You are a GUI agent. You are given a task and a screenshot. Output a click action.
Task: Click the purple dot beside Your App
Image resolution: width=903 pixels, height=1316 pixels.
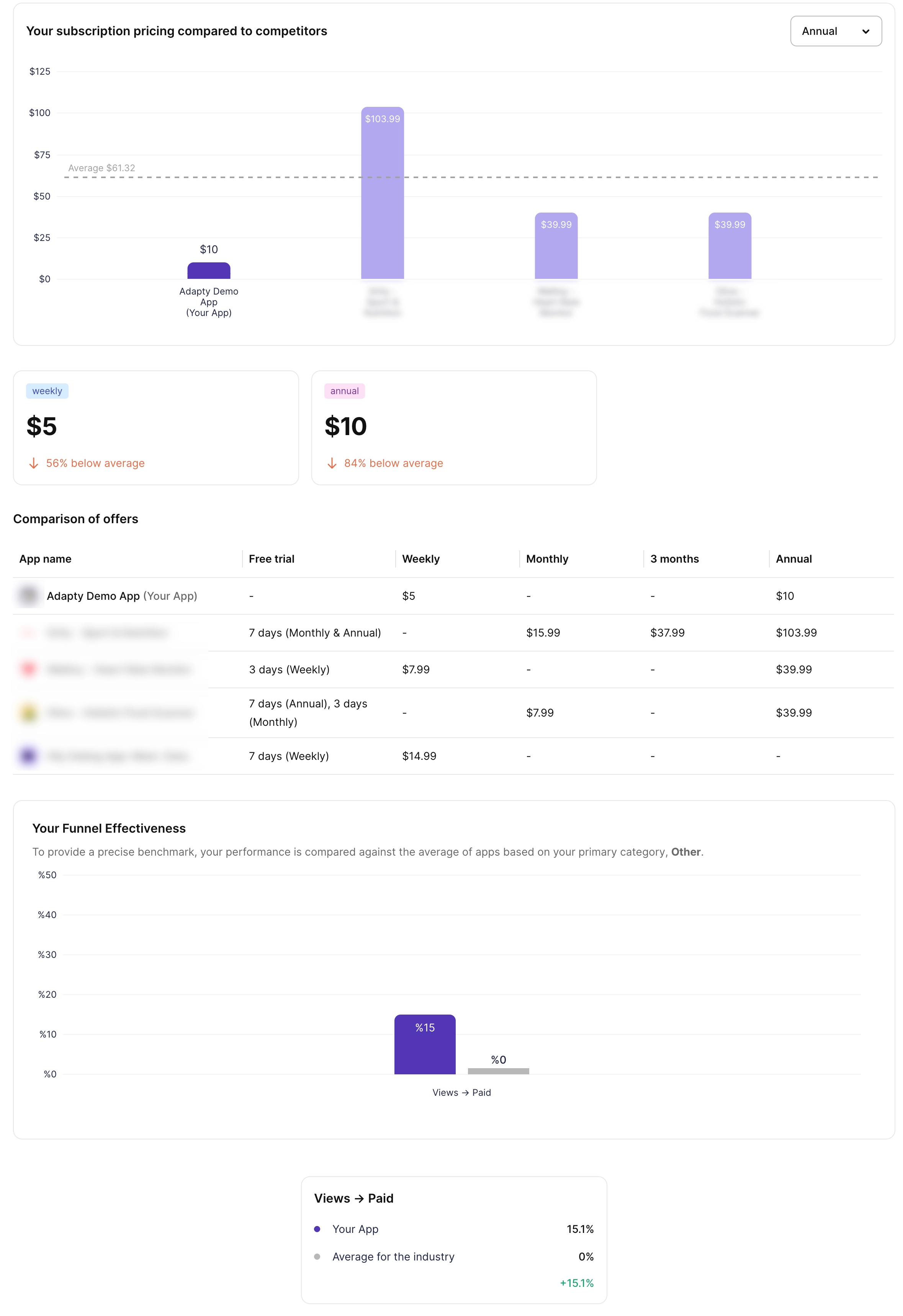[x=317, y=1229]
